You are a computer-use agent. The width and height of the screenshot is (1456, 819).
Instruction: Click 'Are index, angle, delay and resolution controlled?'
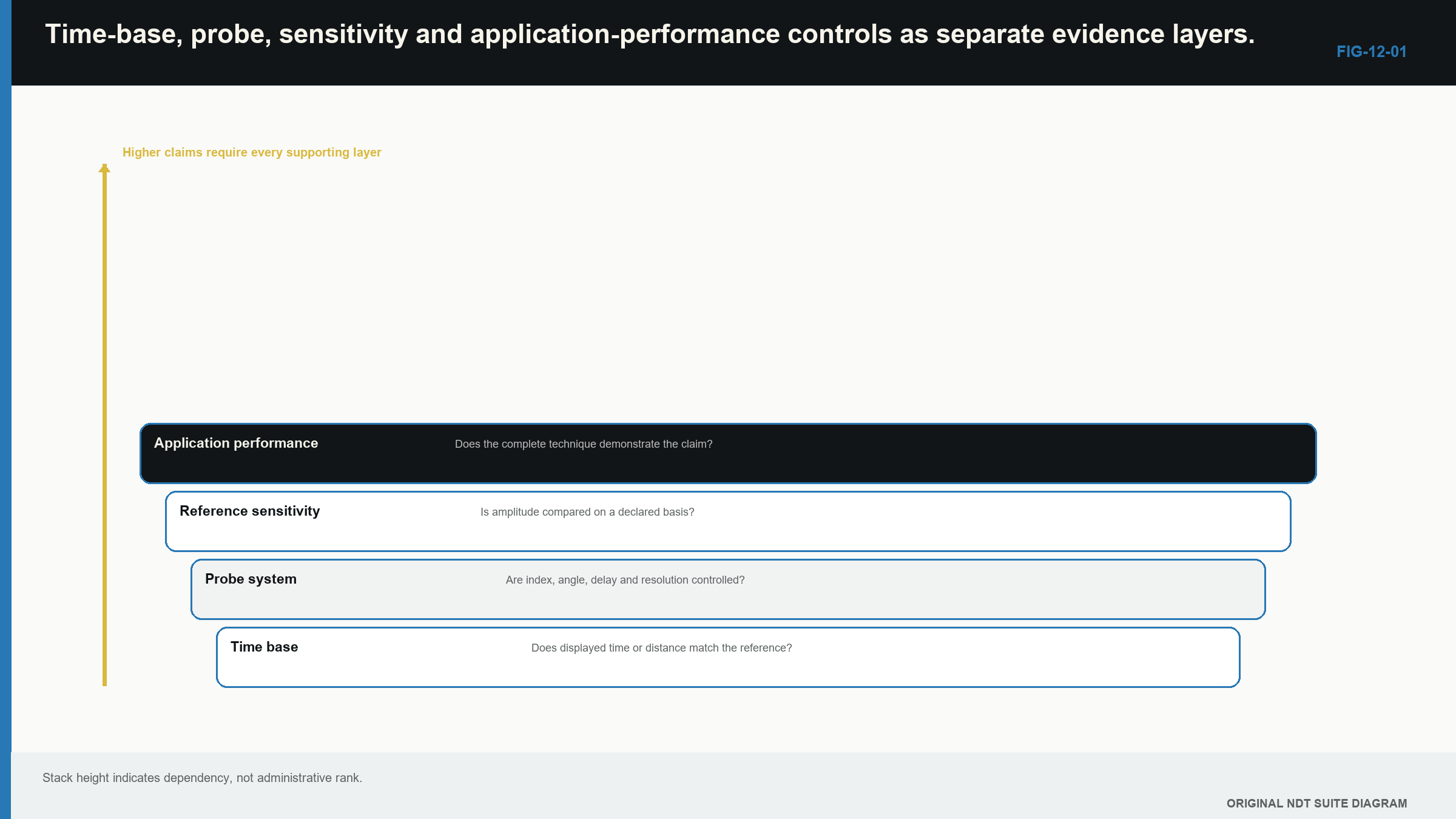(x=625, y=580)
